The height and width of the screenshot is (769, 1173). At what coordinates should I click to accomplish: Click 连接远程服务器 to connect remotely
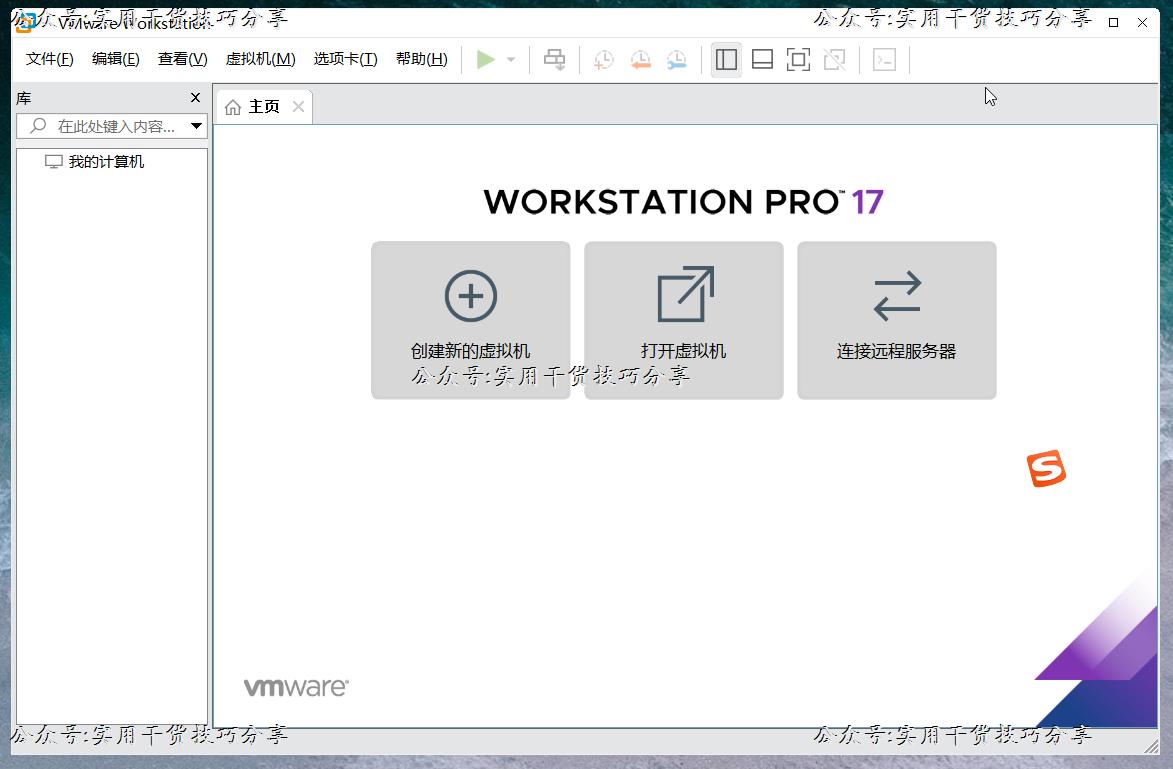pyautogui.click(x=896, y=320)
